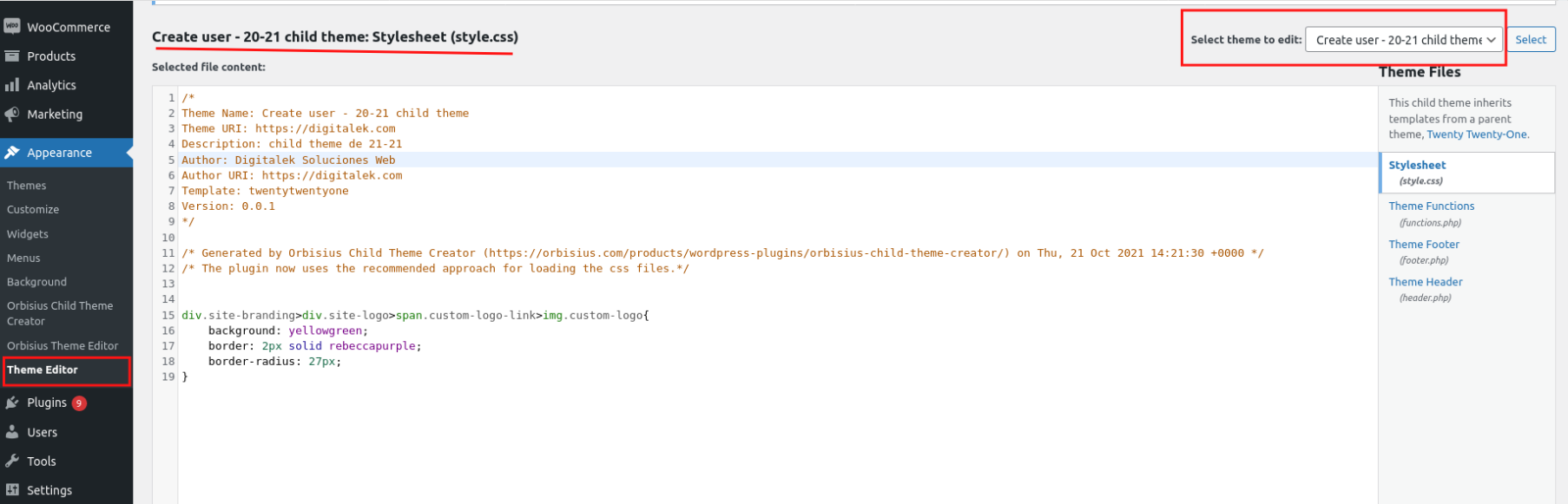This screenshot has width=1568, height=504.
Task: Open the Menus submenu item
Action: click(23, 259)
